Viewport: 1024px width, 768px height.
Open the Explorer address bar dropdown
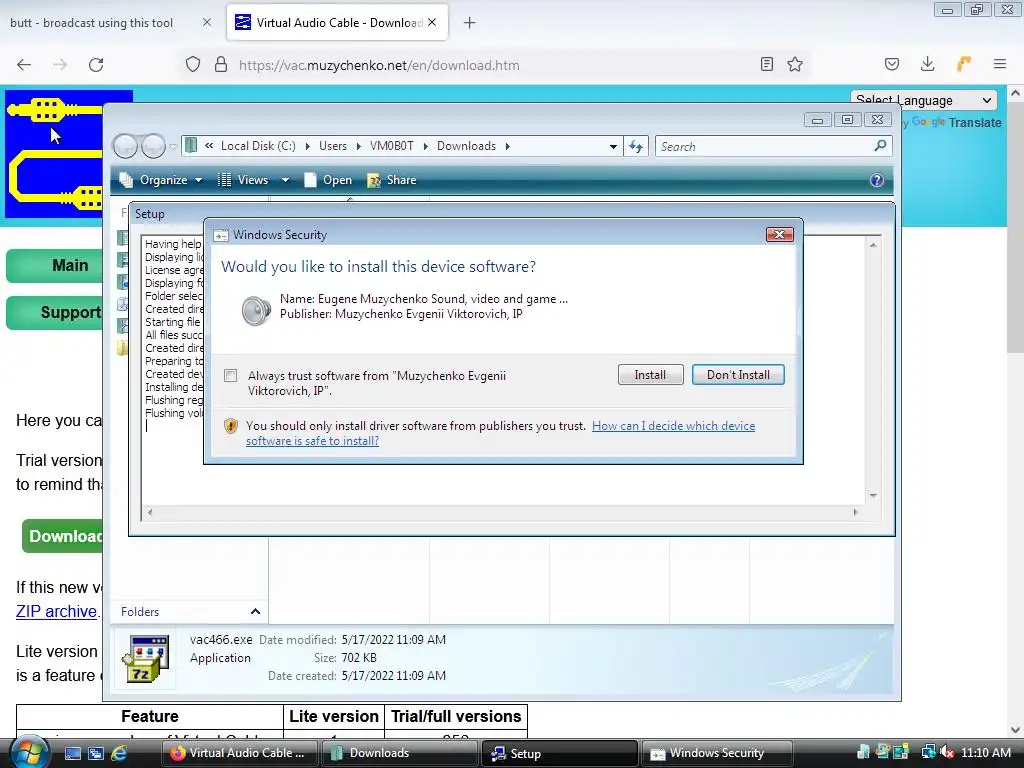pyautogui.click(x=613, y=146)
